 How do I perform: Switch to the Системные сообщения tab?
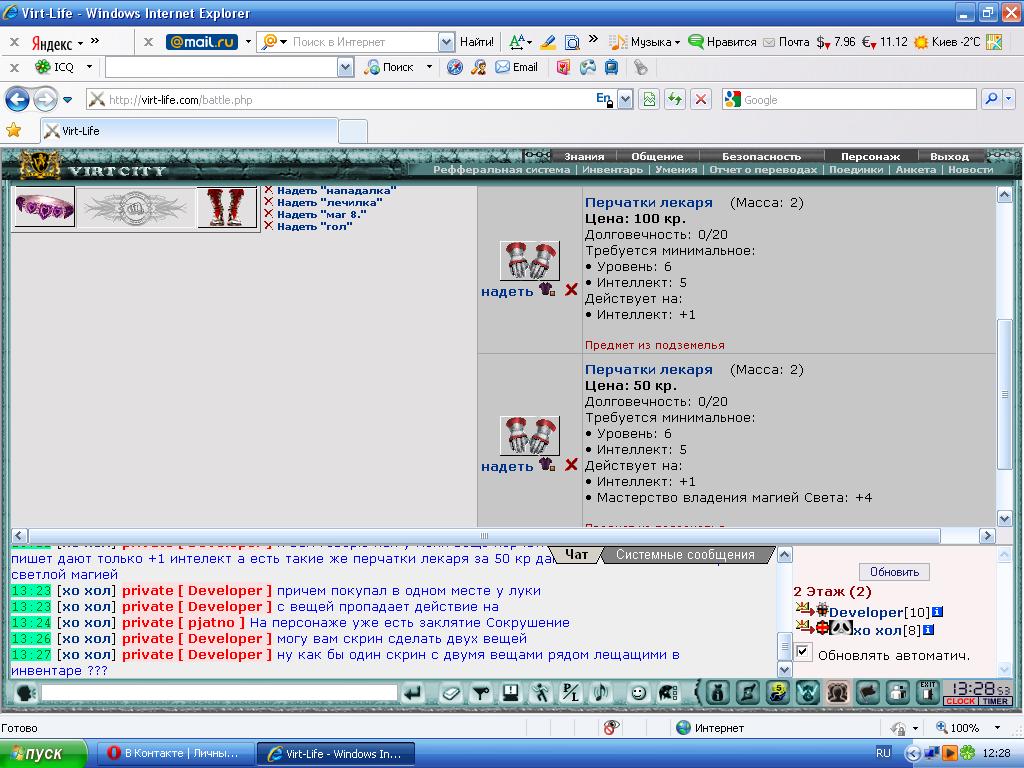685,554
